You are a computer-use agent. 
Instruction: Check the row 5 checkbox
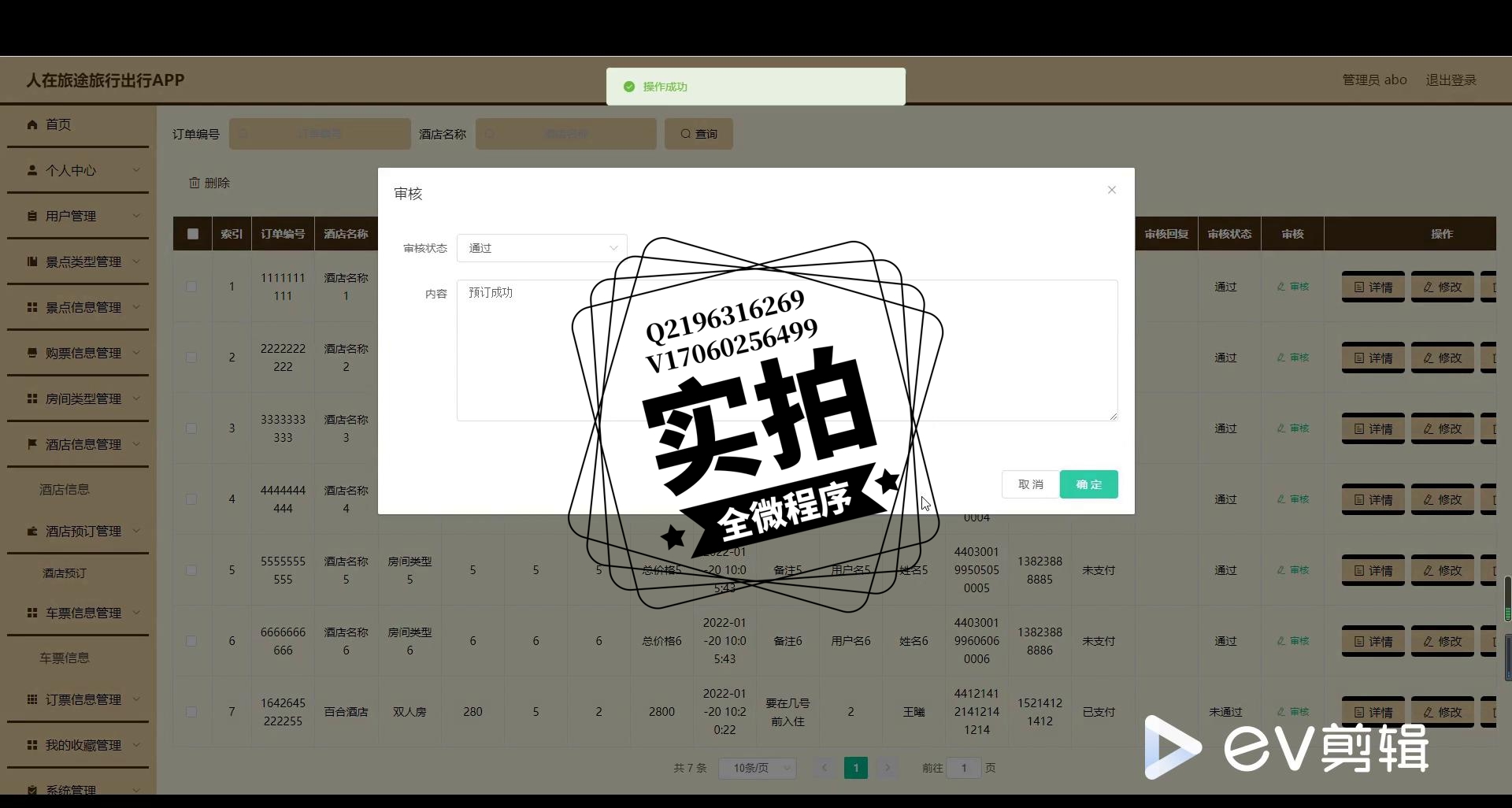click(x=191, y=570)
